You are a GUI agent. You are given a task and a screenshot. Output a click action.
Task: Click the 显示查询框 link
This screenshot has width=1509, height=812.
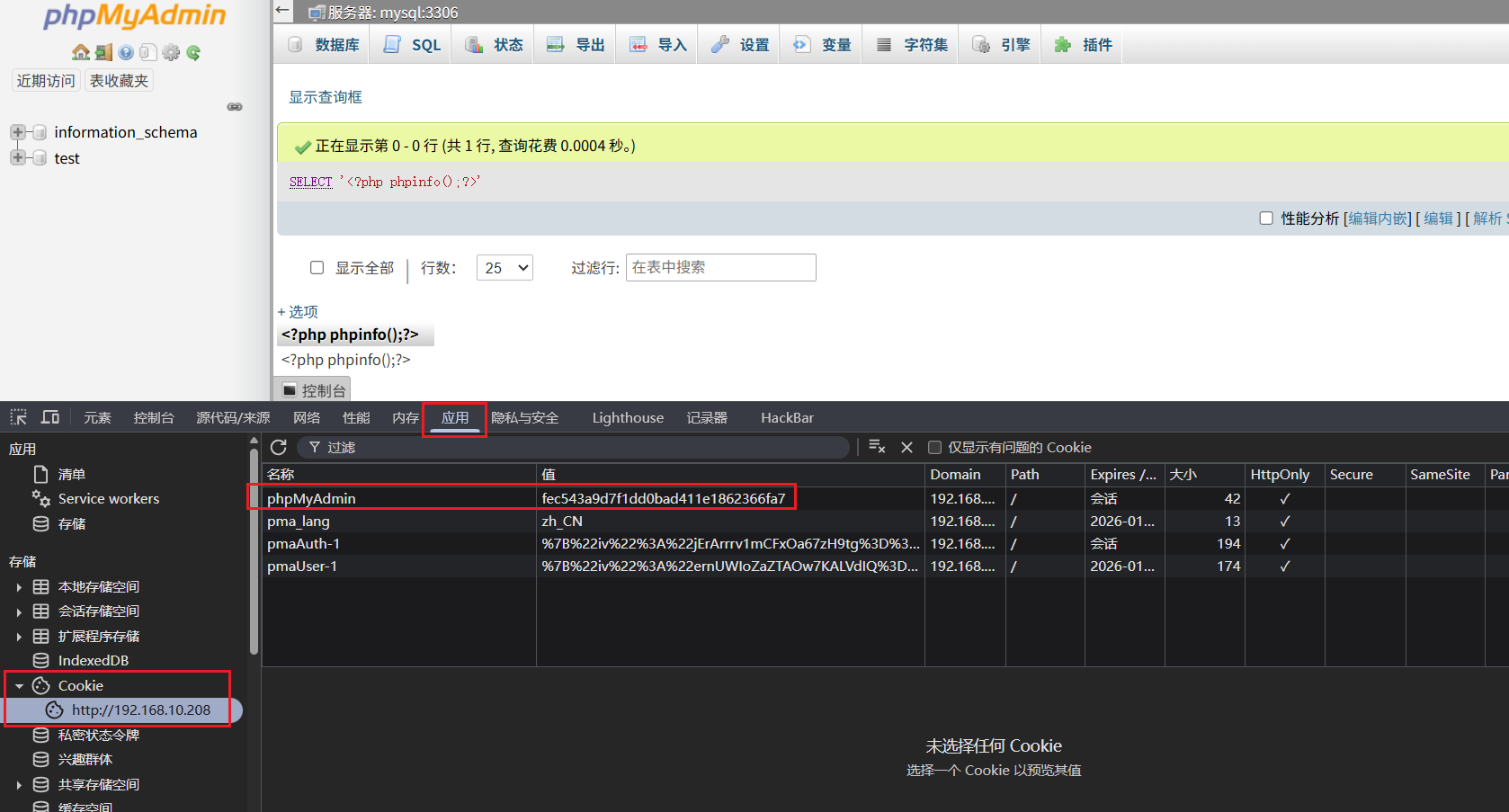click(x=325, y=97)
